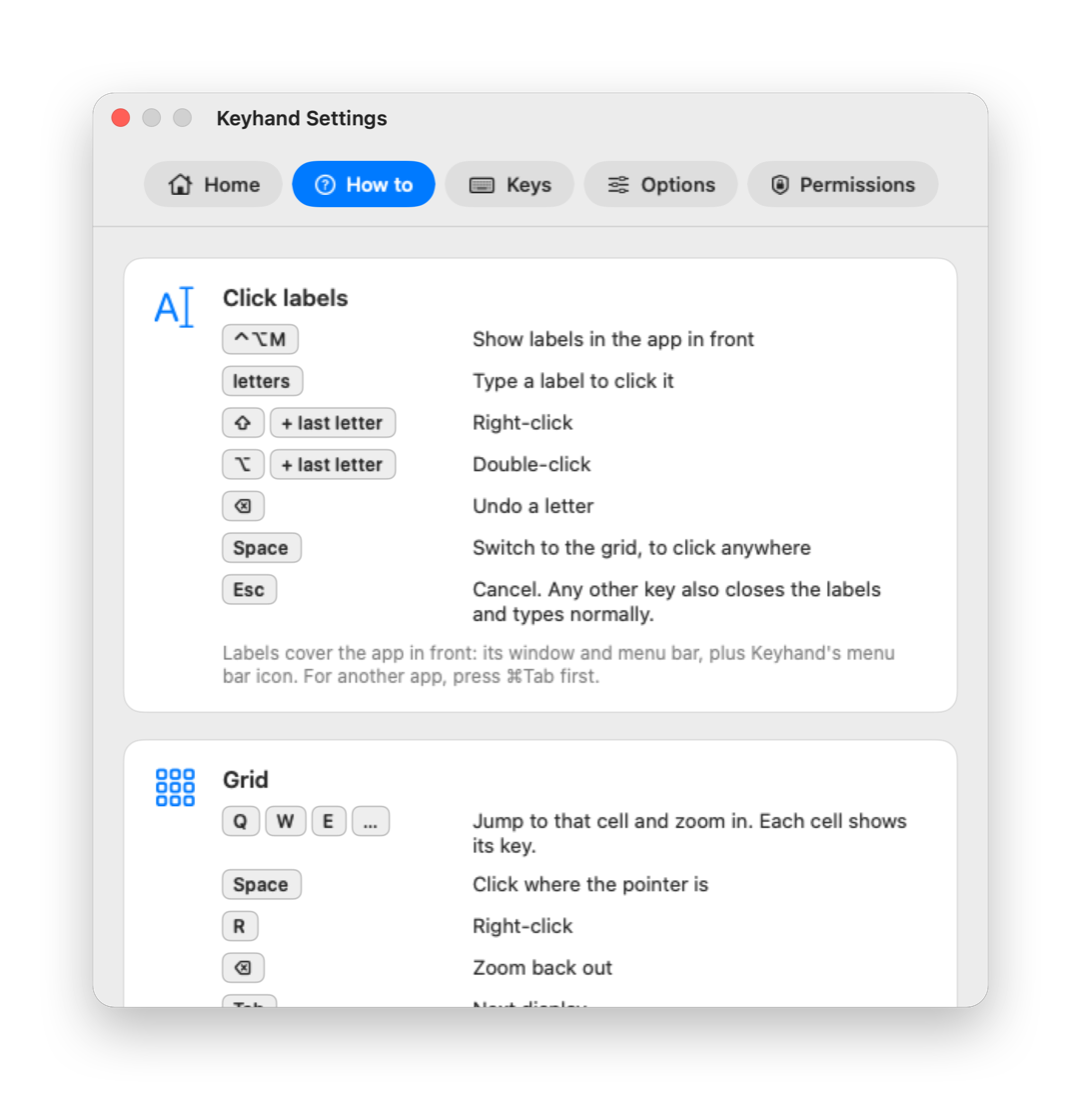The width and height of the screenshot is (1081, 1100).
Task: Click 'Jump to that cell and zoom in'
Action: pos(690,833)
